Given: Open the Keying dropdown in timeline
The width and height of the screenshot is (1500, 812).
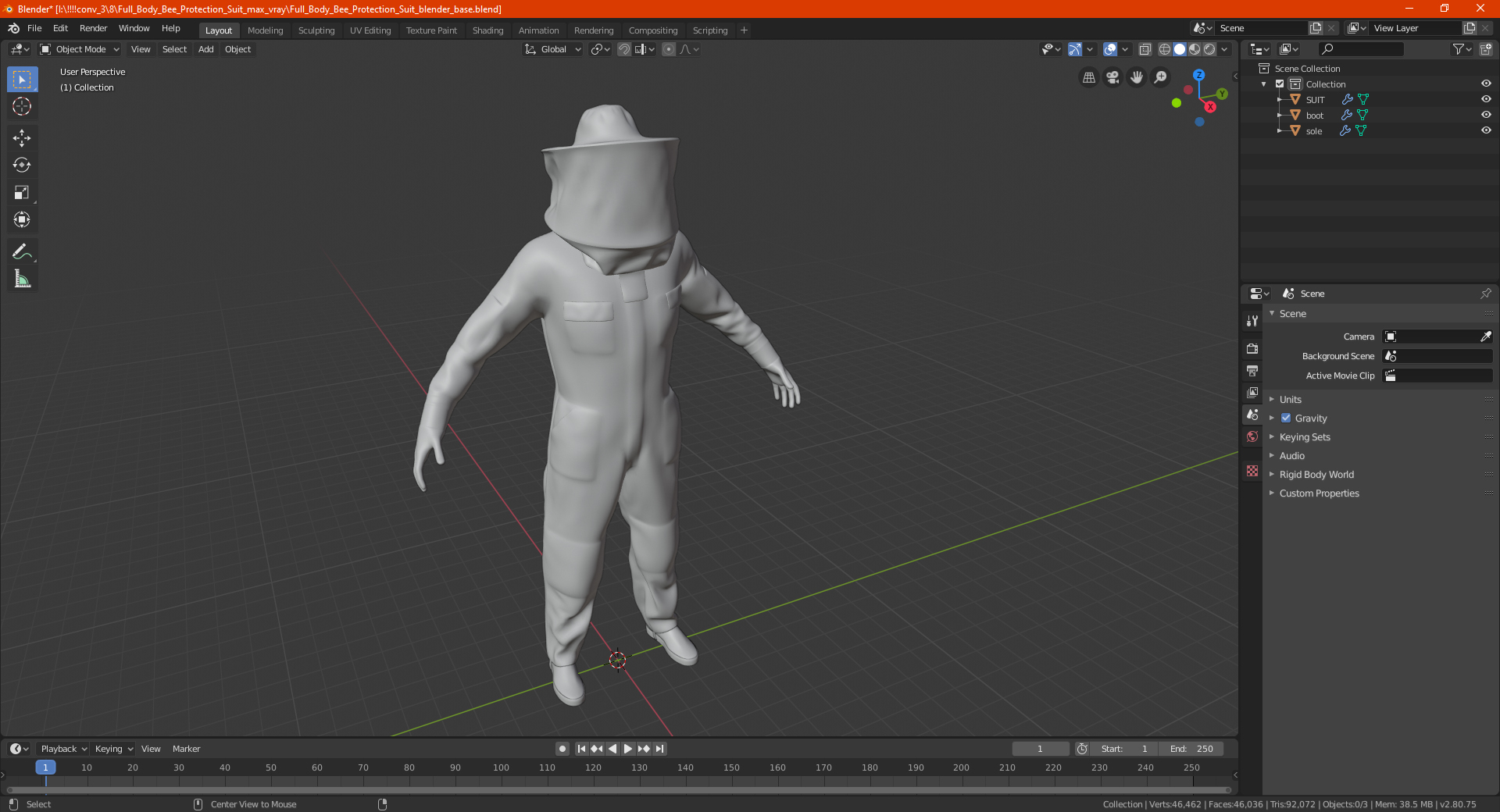Looking at the screenshot, I should point(114,749).
